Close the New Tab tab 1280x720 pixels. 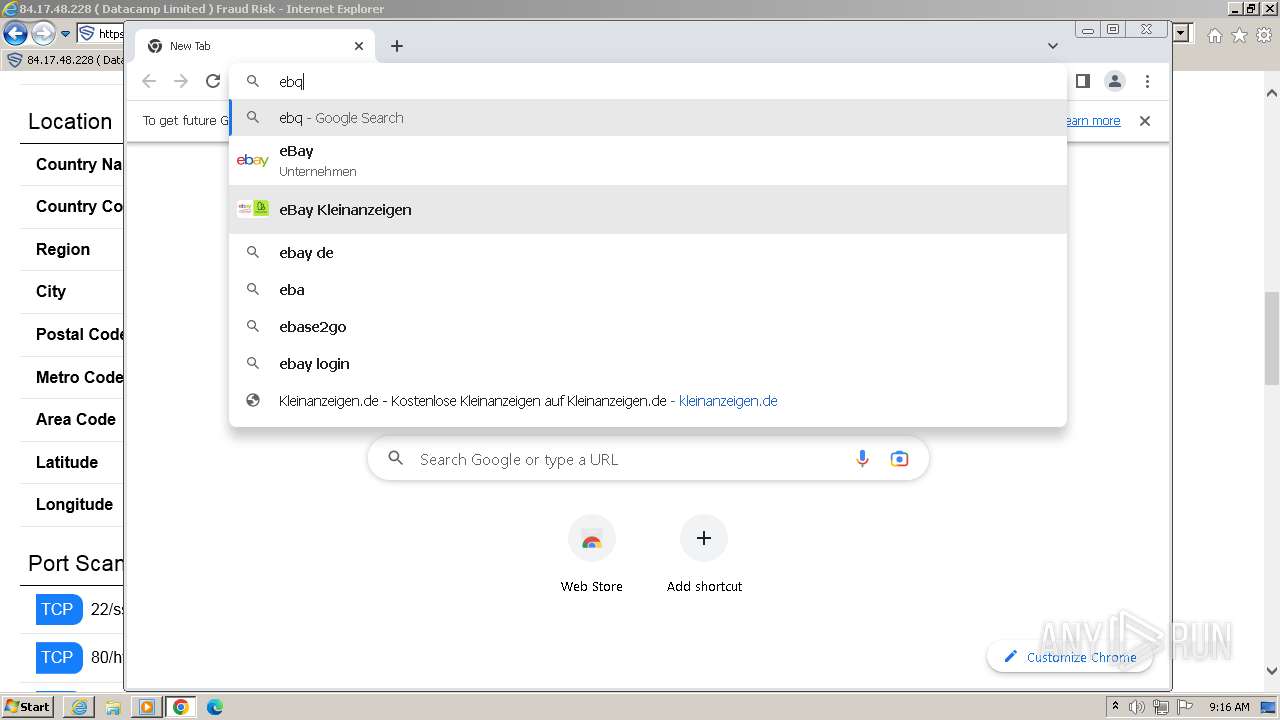point(359,46)
